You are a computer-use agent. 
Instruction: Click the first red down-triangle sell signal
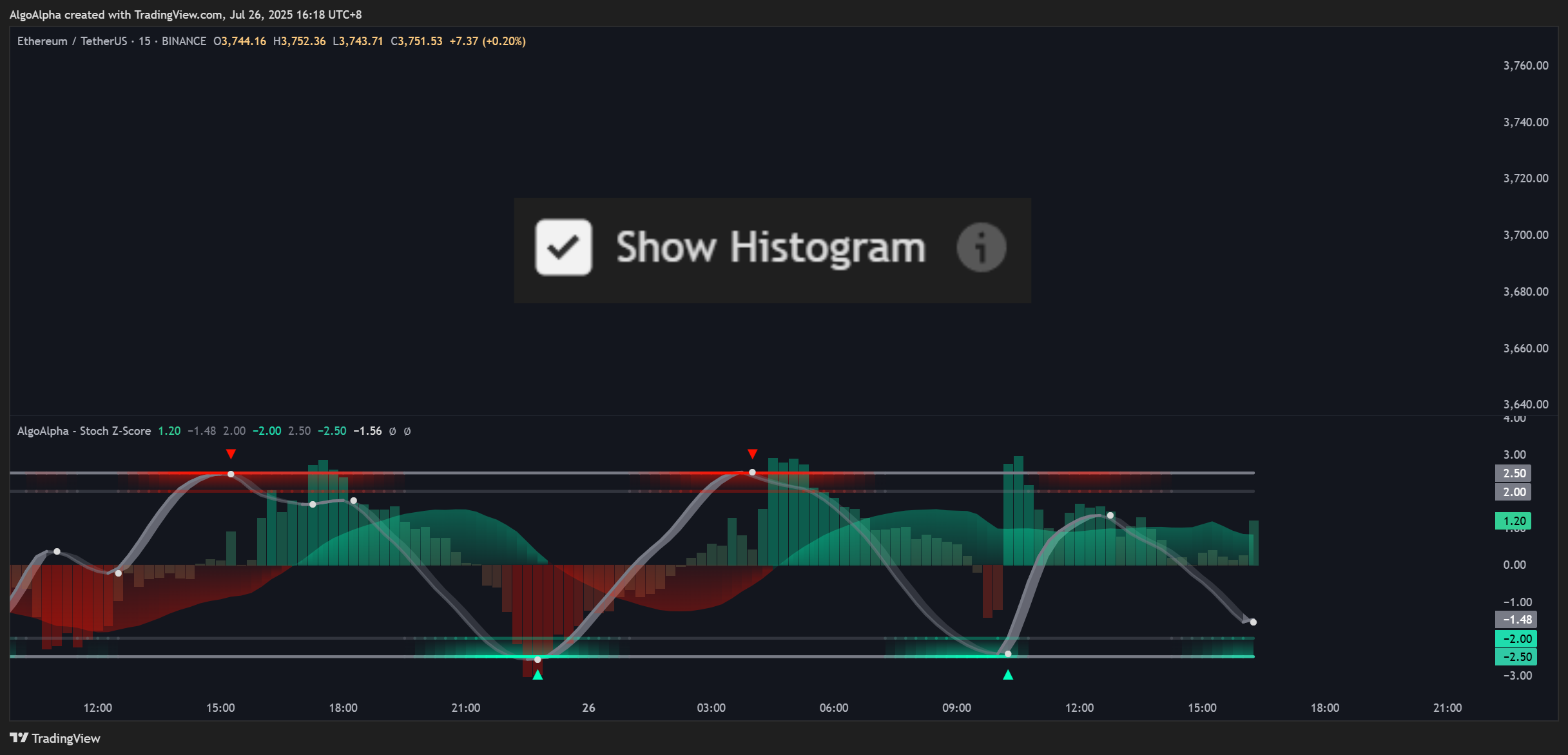click(231, 454)
